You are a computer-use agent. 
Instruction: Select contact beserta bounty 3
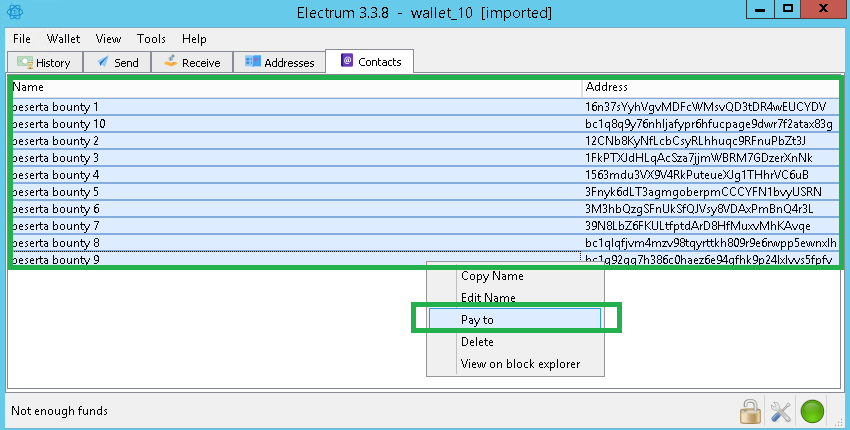[296, 158]
